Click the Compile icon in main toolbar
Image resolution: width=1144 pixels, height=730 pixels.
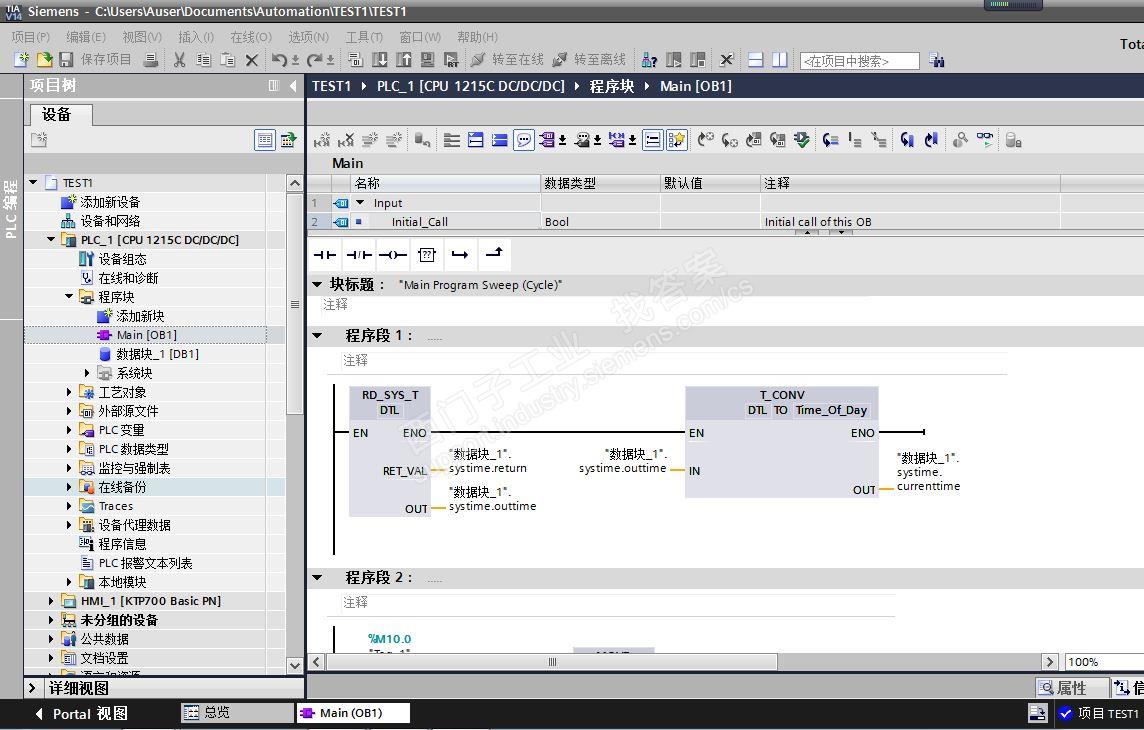[x=355, y=60]
